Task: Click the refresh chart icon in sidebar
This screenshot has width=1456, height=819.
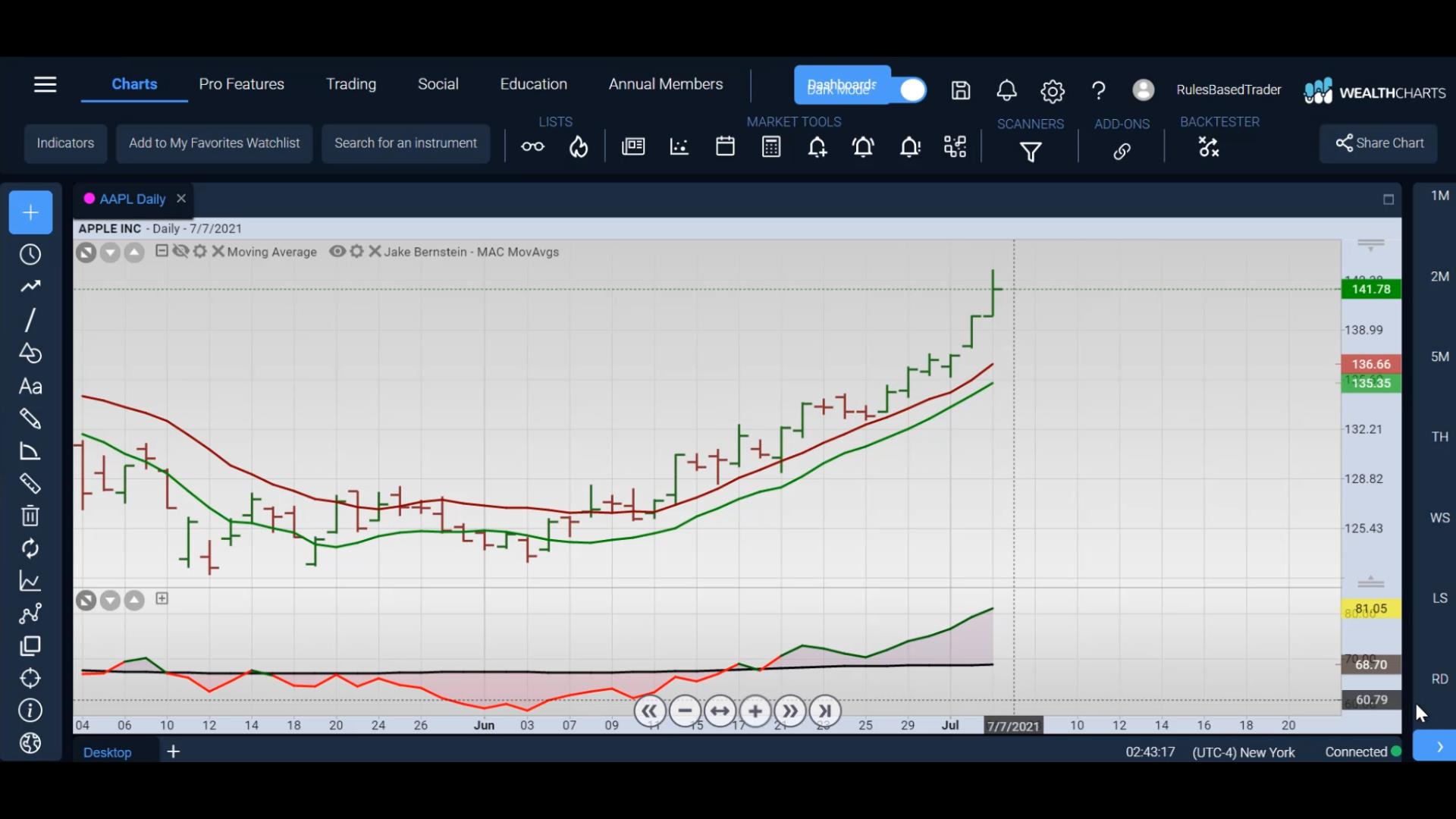Action: point(30,548)
